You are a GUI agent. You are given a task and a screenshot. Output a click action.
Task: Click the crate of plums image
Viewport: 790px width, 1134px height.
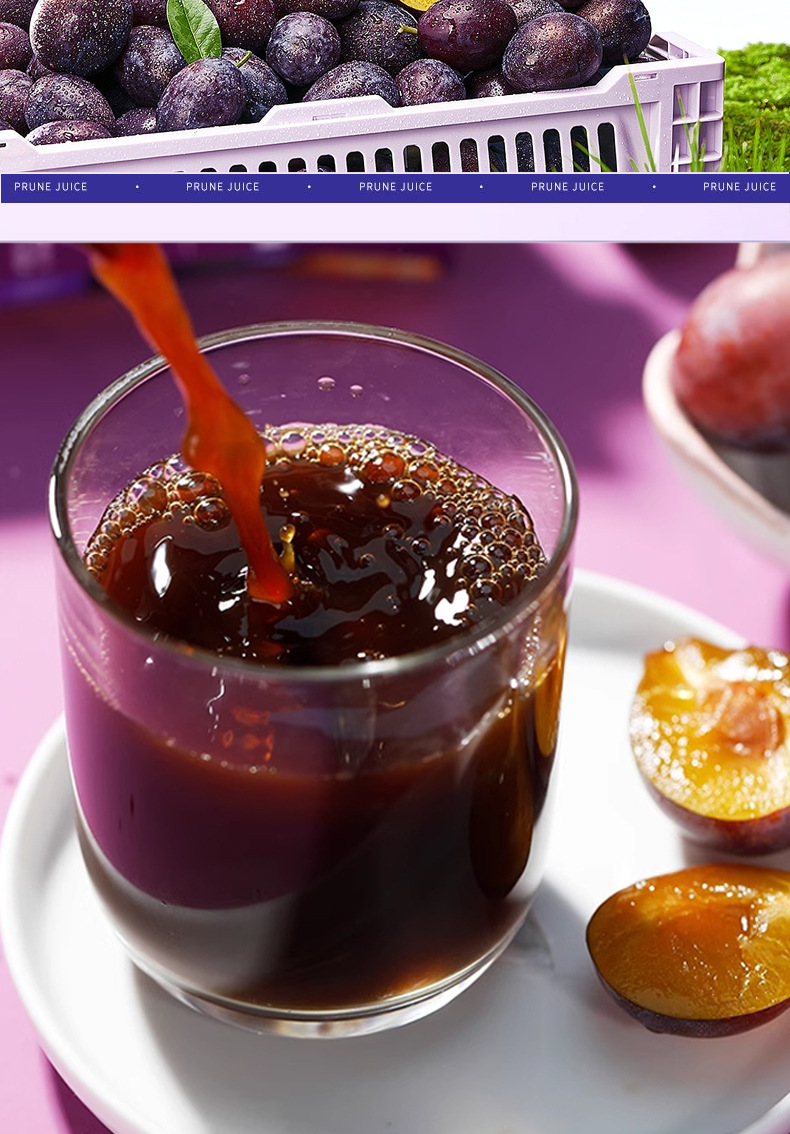point(395,86)
